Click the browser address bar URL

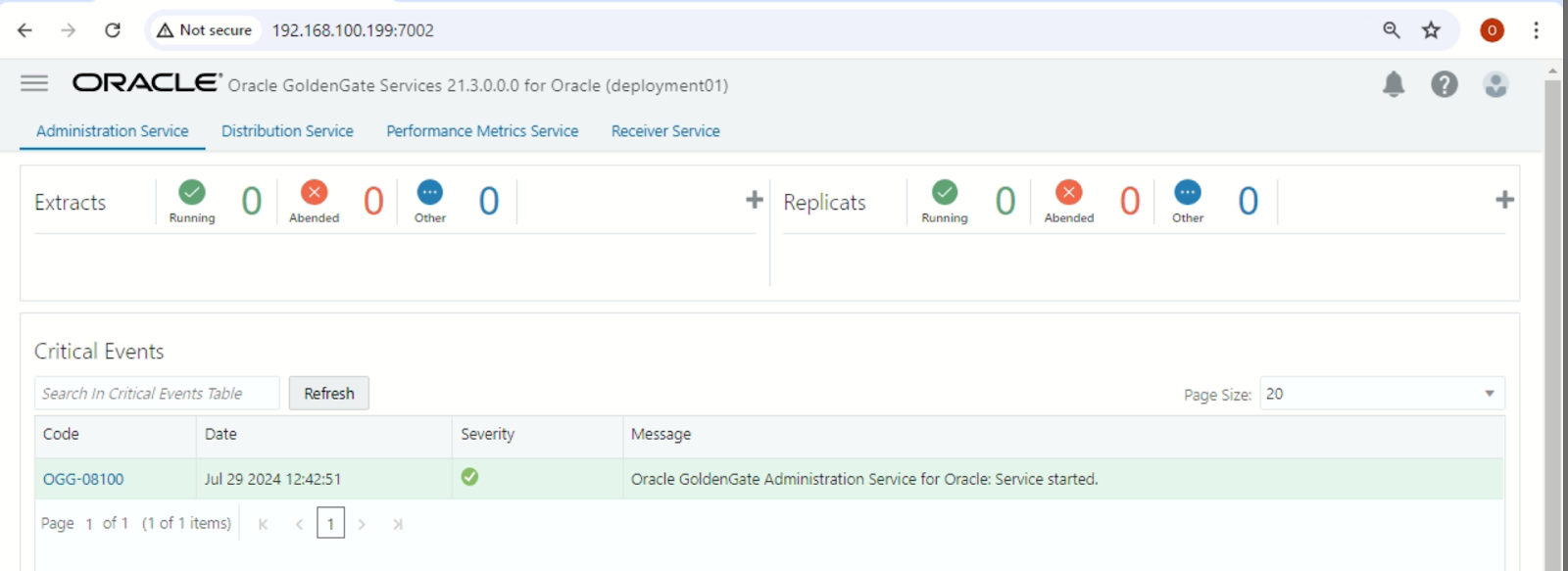click(x=353, y=30)
